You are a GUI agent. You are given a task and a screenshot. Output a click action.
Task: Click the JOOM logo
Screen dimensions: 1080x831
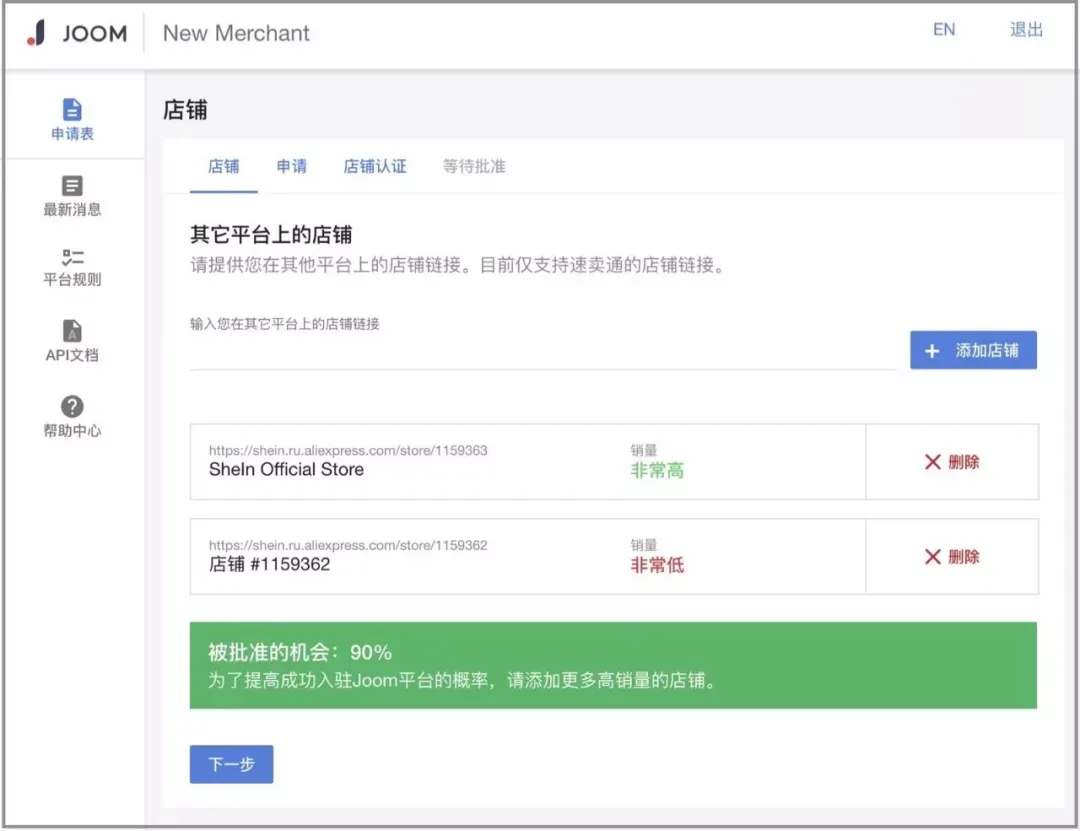coord(76,32)
